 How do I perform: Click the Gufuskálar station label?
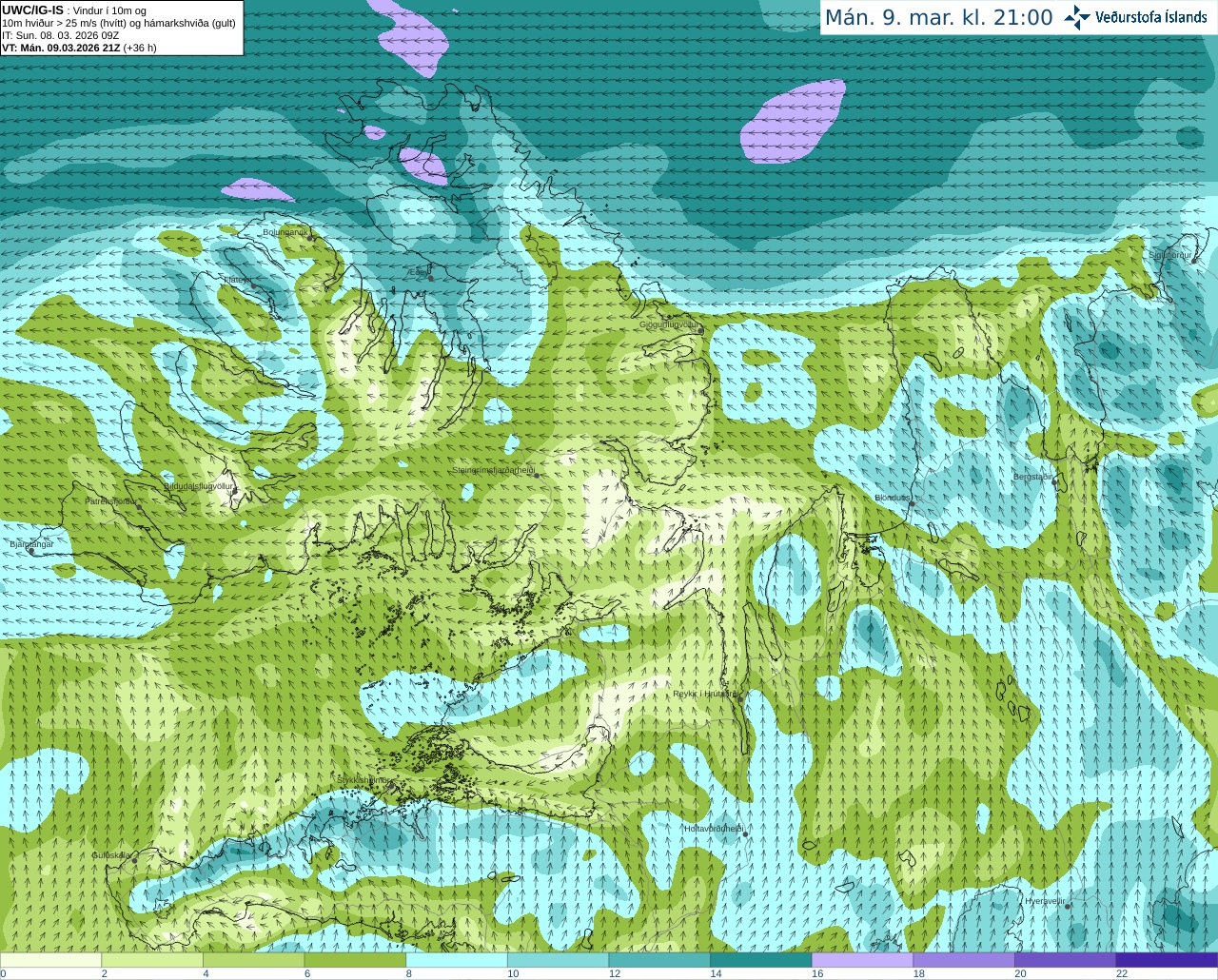[x=111, y=855]
